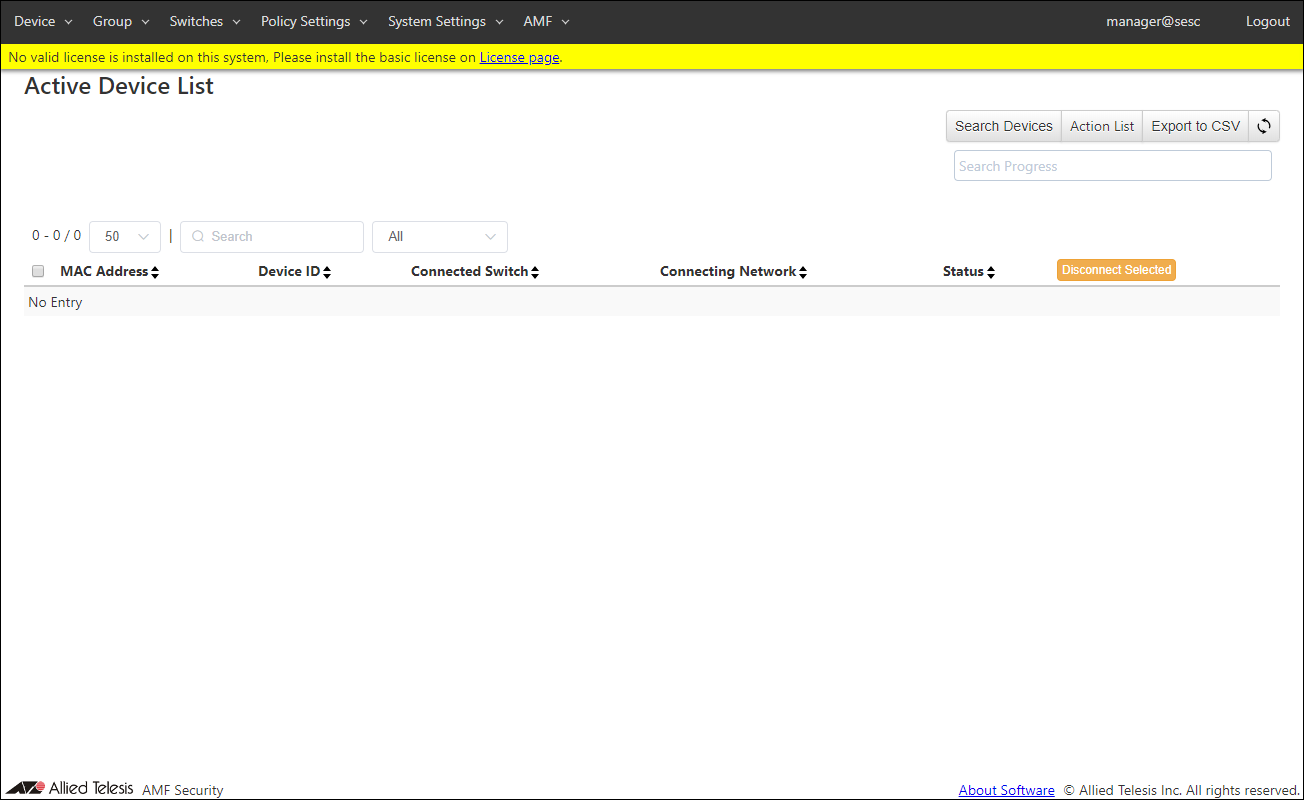Click the Allied Telesis logo
The width and height of the screenshot is (1304, 800).
tap(70, 788)
